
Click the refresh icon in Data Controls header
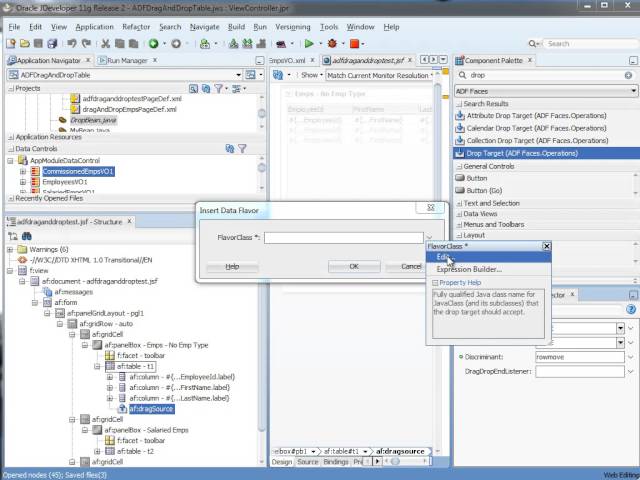(230, 149)
